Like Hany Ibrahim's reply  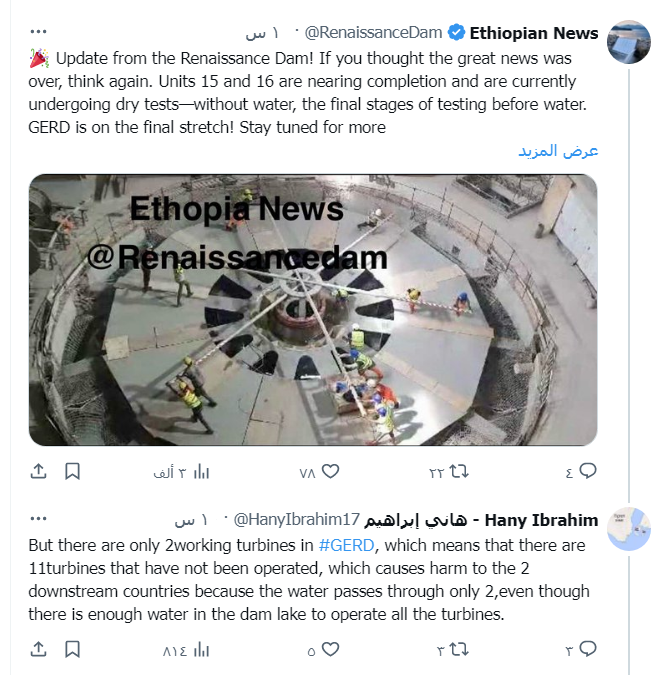pos(330,649)
